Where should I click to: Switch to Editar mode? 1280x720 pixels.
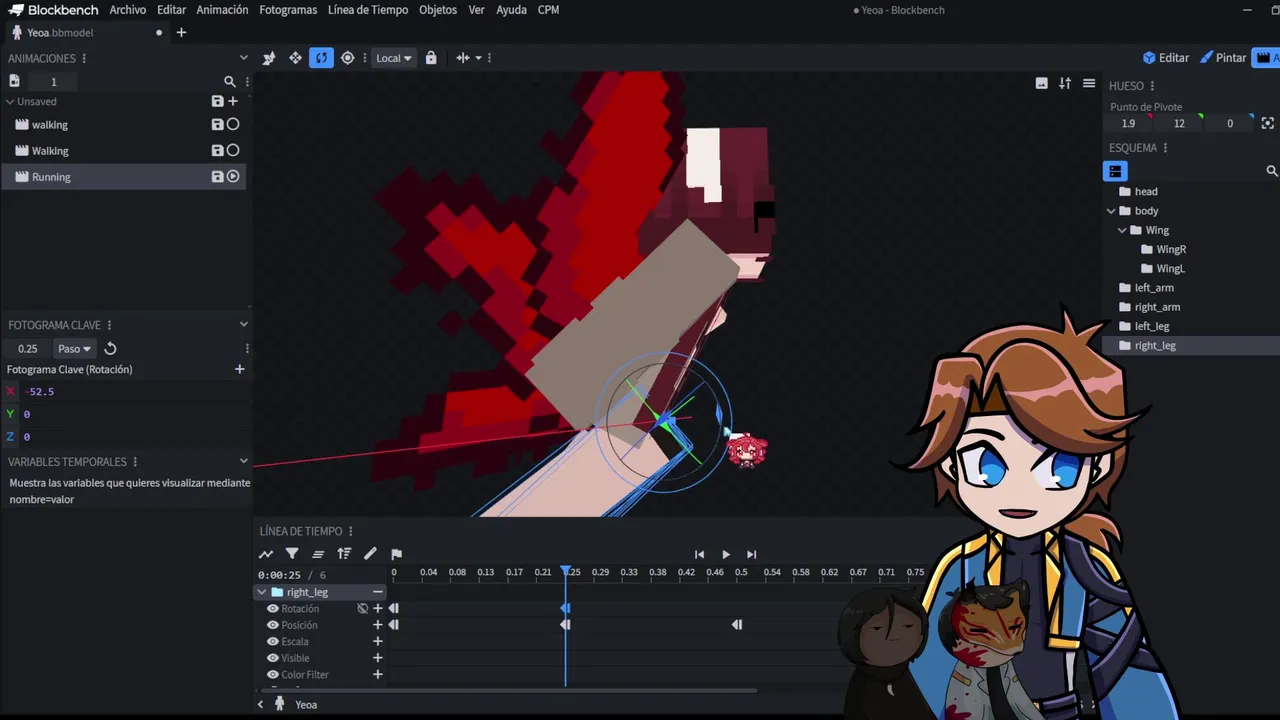(1166, 58)
